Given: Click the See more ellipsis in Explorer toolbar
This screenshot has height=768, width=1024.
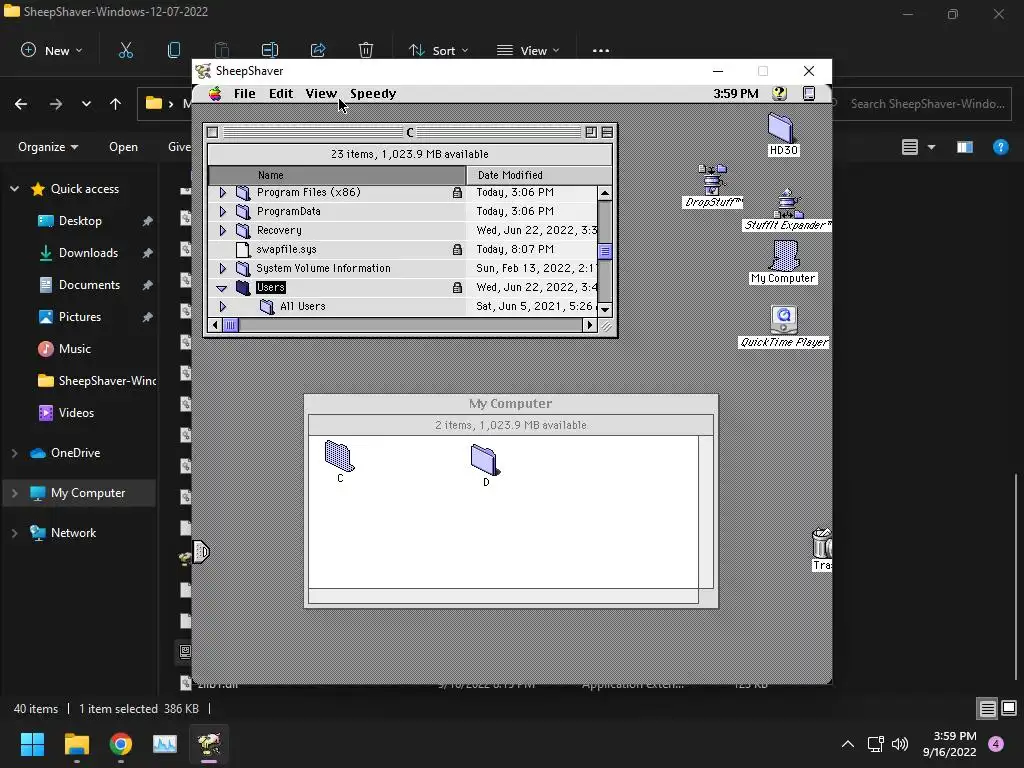Looking at the screenshot, I should (x=601, y=50).
